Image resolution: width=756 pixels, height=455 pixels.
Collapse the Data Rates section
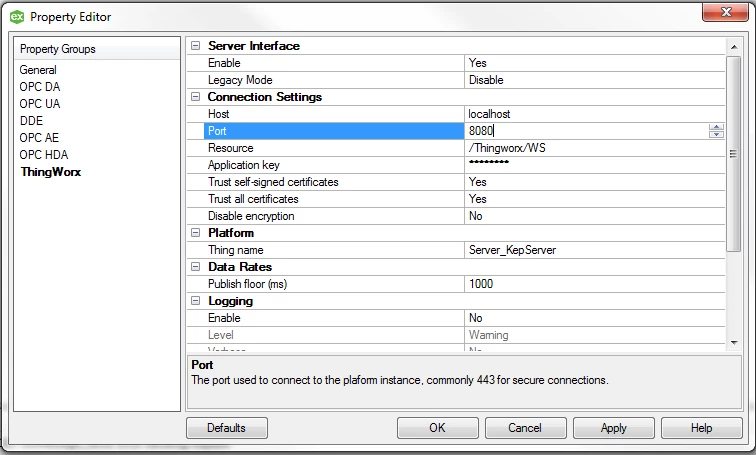195,267
